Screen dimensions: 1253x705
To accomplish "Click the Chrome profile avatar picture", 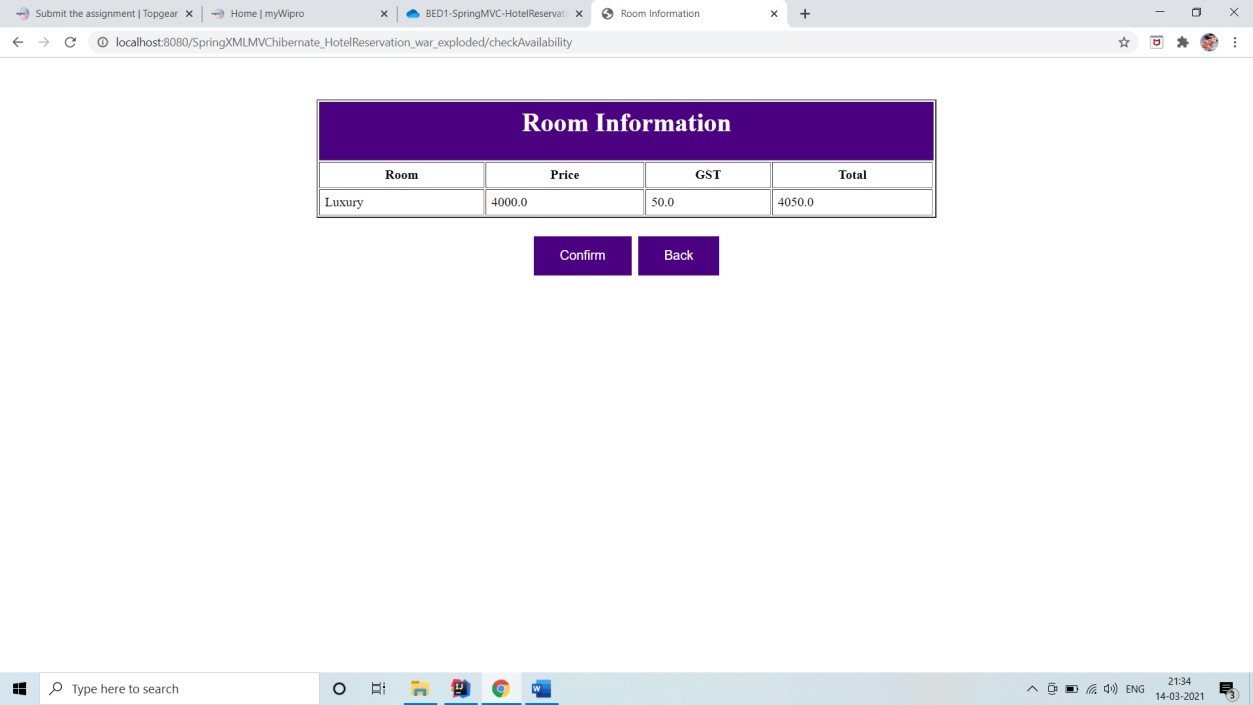I will pos(1209,42).
